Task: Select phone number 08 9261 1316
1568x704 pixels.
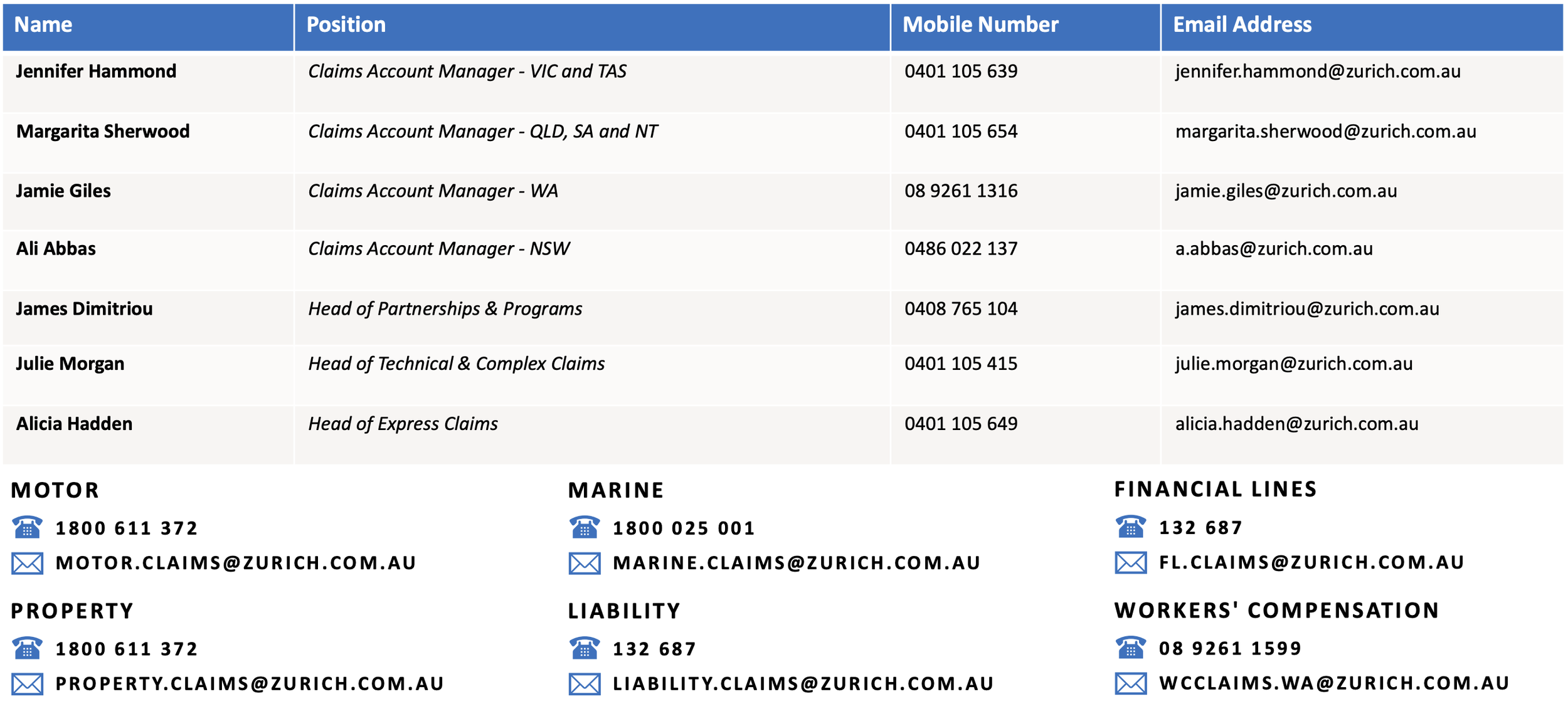Action: coord(961,191)
